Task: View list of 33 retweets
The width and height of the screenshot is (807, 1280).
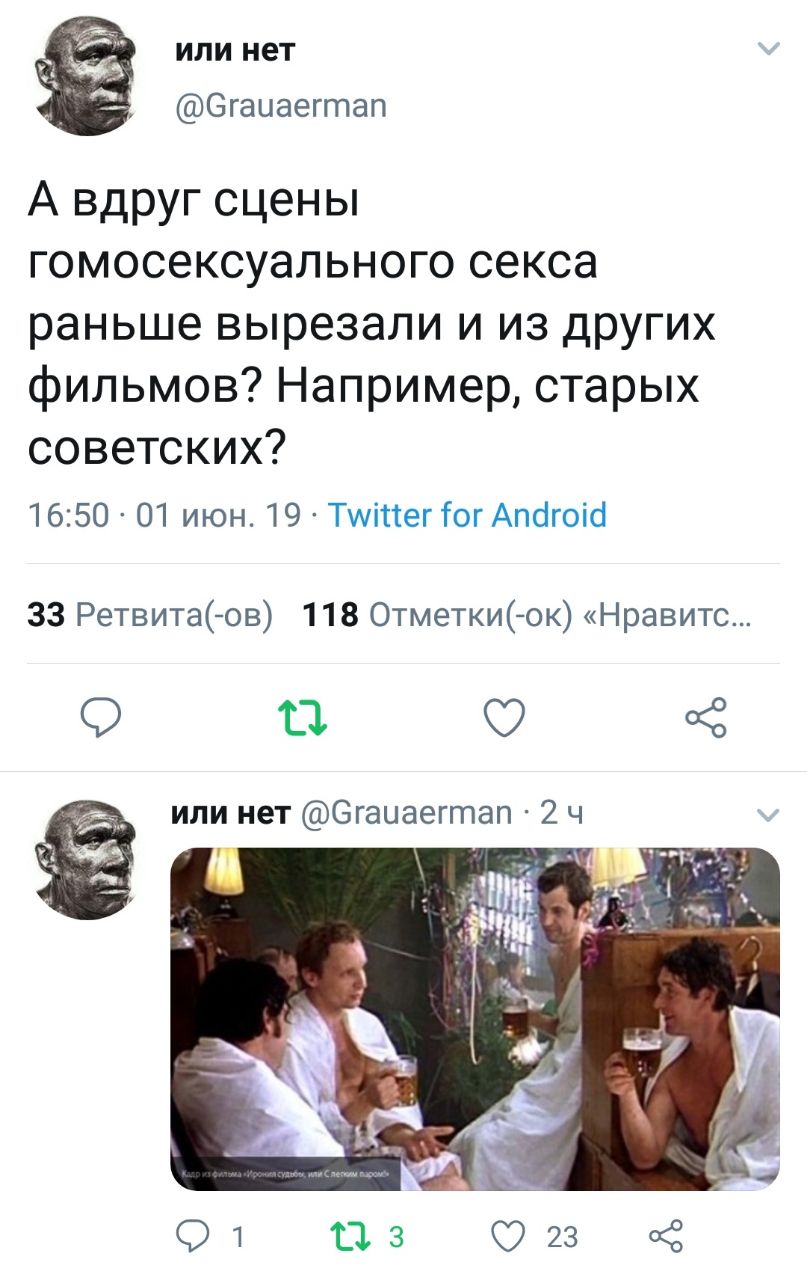Action: [150, 614]
